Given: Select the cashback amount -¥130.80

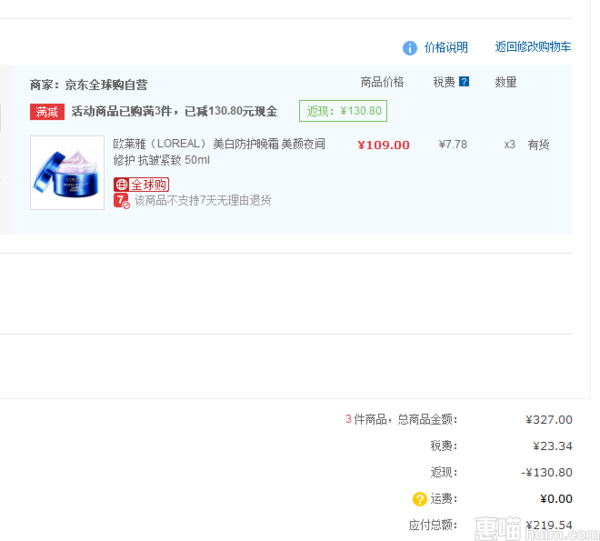Looking at the screenshot, I should [547, 473].
